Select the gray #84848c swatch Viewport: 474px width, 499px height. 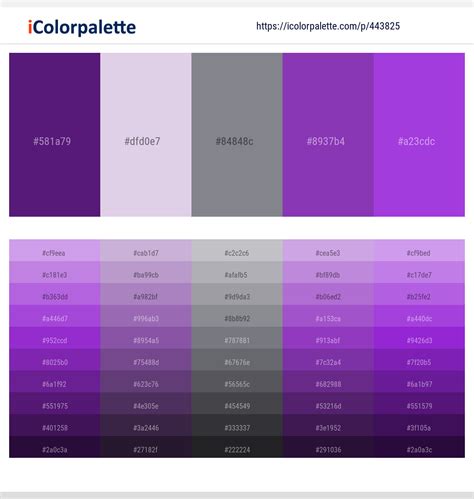click(x=237, y=135)
